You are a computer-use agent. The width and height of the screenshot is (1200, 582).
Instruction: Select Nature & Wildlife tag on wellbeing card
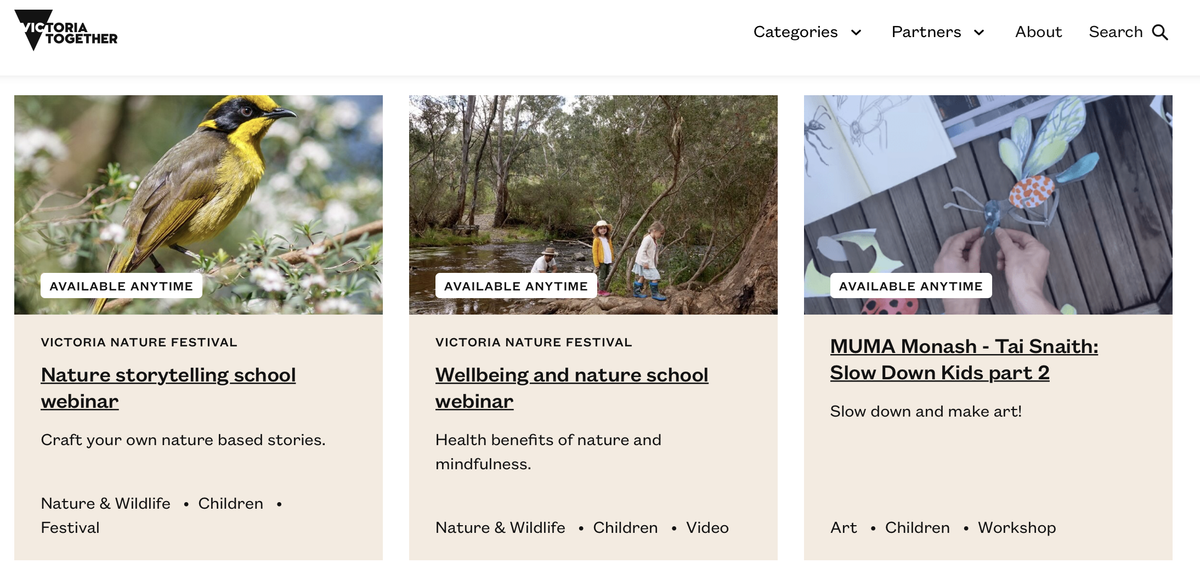500,527
